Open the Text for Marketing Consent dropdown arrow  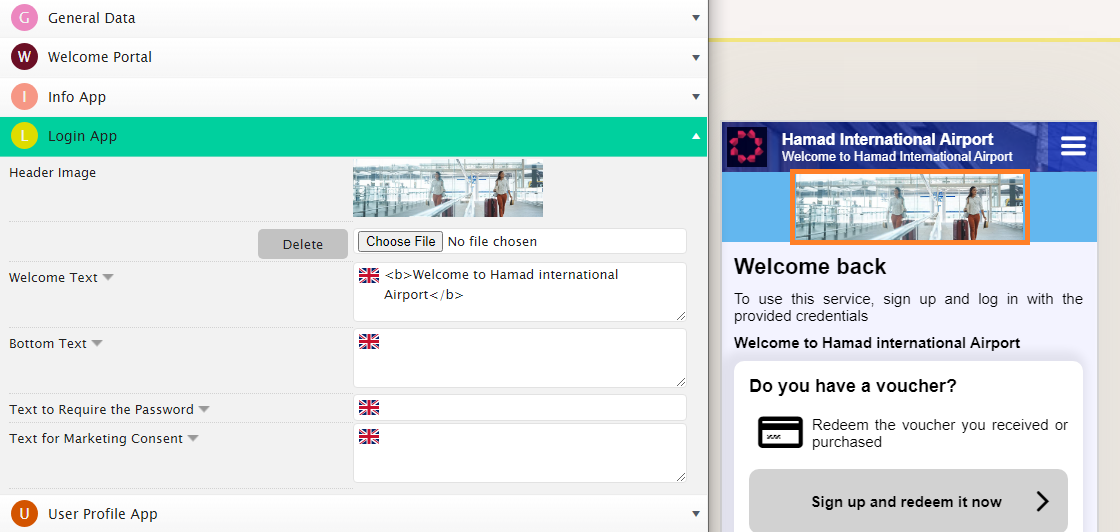193,438
